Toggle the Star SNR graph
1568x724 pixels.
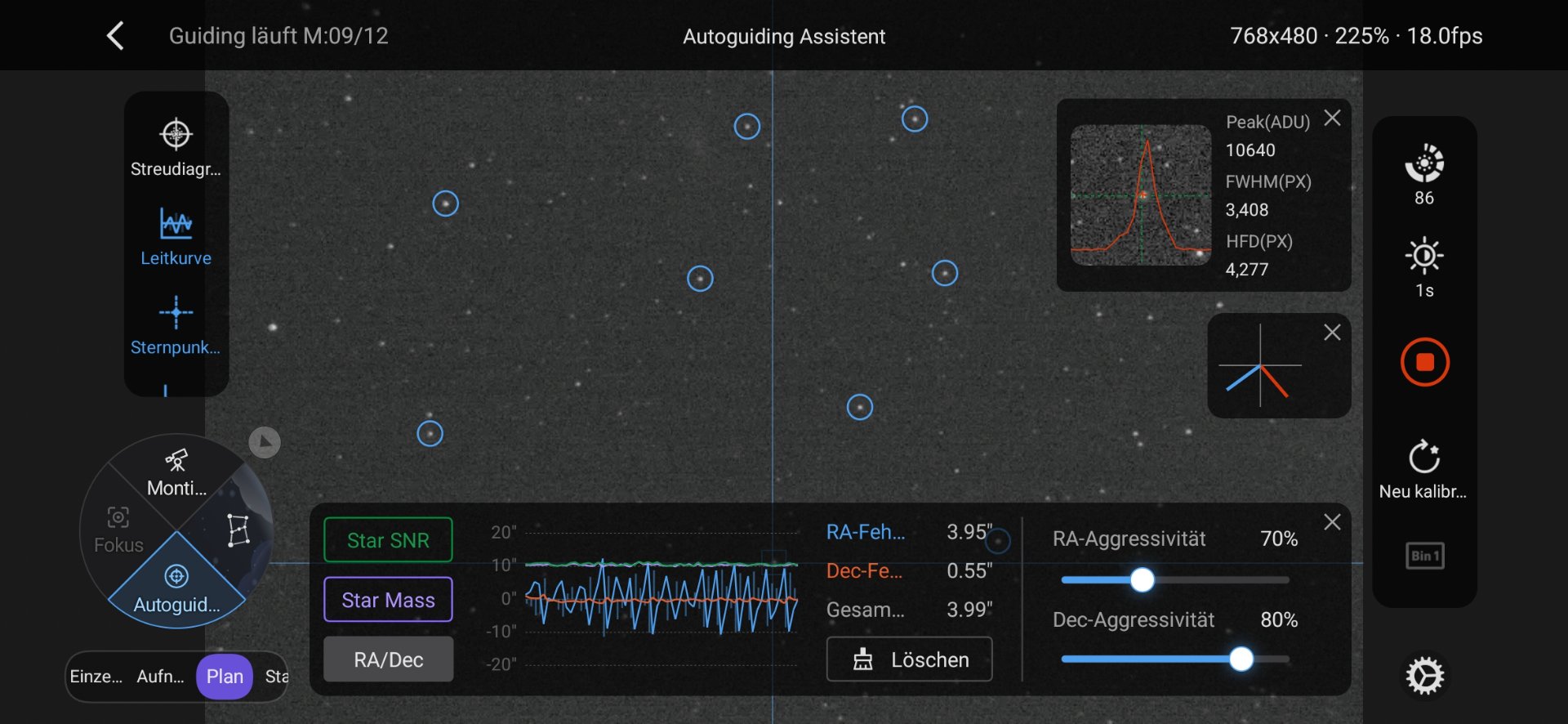[x=388, y=540]
